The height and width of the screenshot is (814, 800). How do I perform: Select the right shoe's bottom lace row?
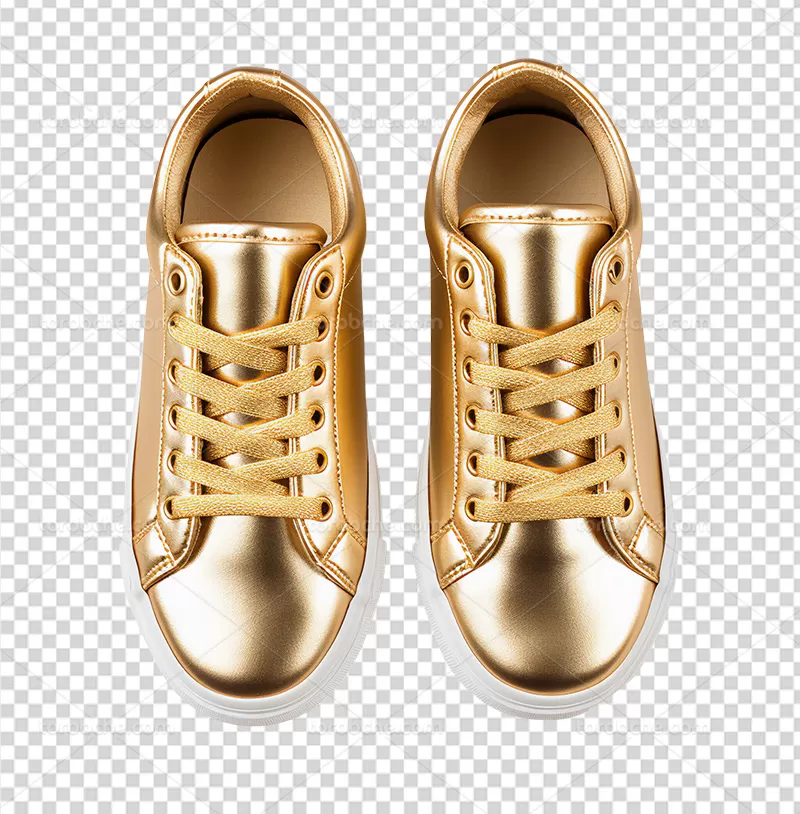[547, 507]
